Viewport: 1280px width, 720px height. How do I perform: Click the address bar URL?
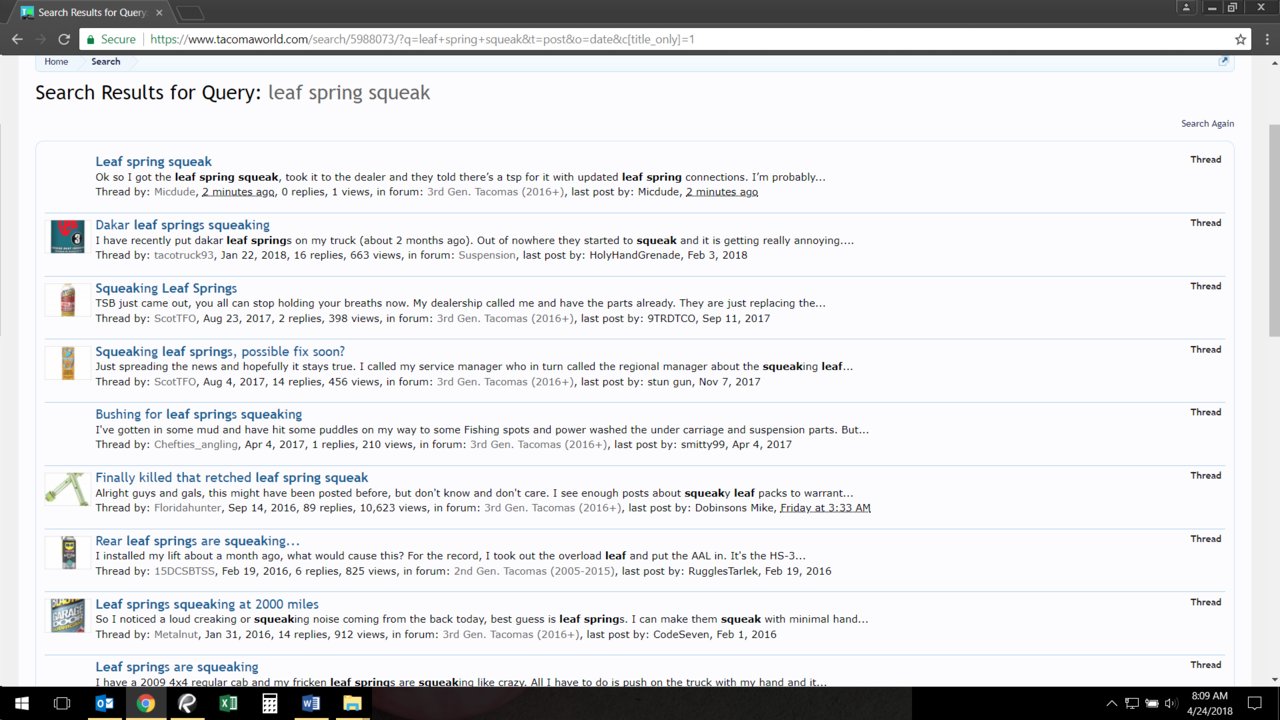[x=422, y=39]
